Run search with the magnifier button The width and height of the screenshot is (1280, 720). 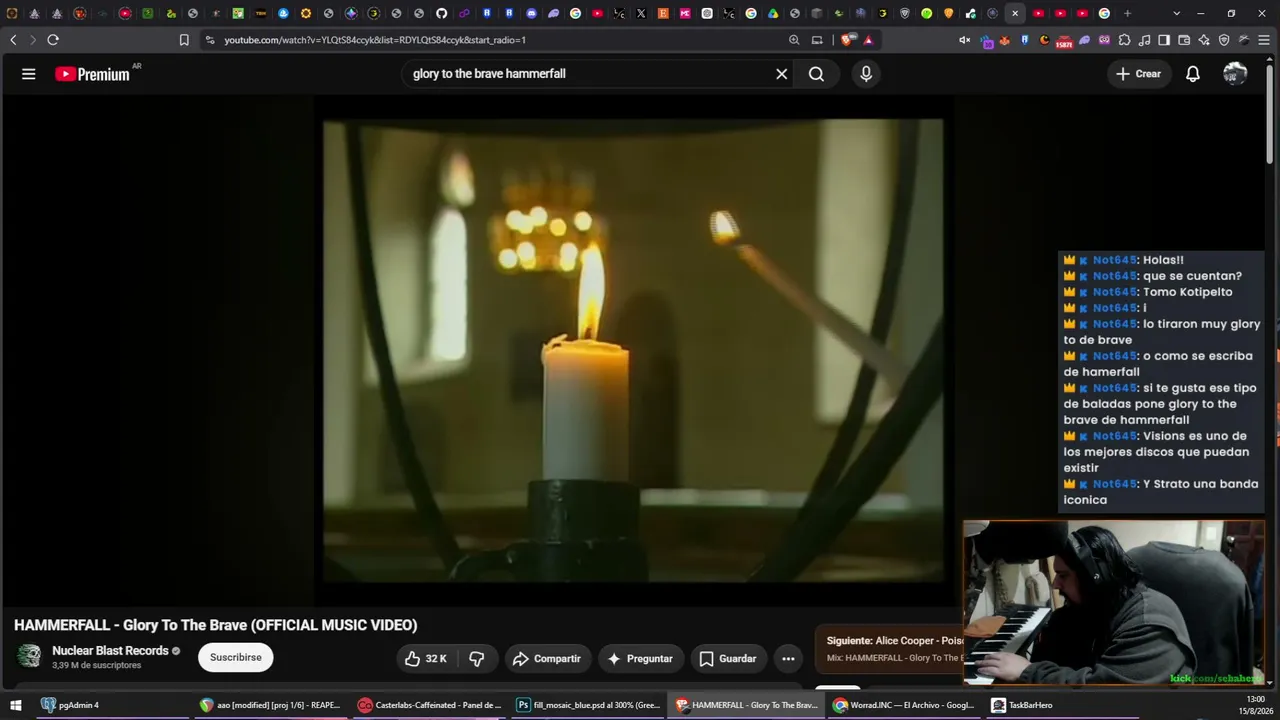point(817,74)
